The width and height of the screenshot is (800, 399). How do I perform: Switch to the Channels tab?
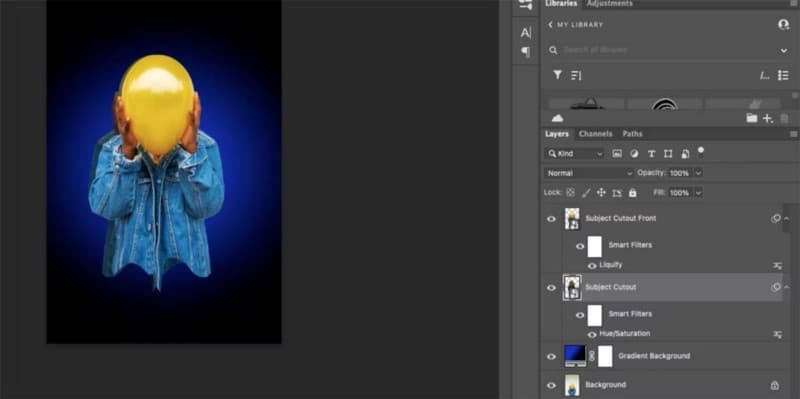[595, 134]
